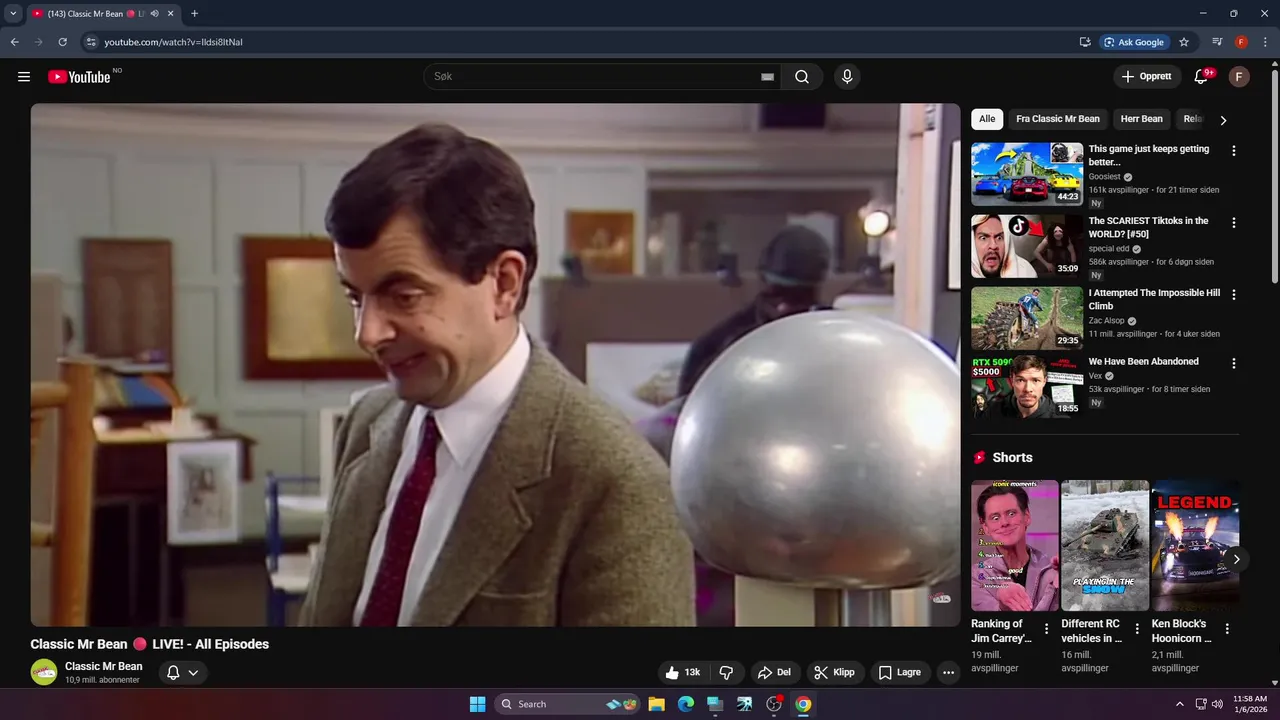1280x720 pixels.
Task: Go back in Chrome browser
Action: [x=14, y=42]
